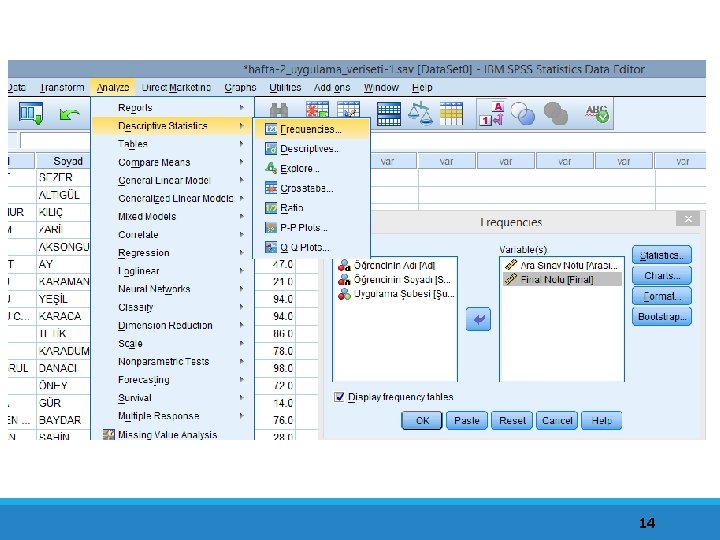Click the Split File grid icon
Screen dimensions: 720x540
[388, 113]
